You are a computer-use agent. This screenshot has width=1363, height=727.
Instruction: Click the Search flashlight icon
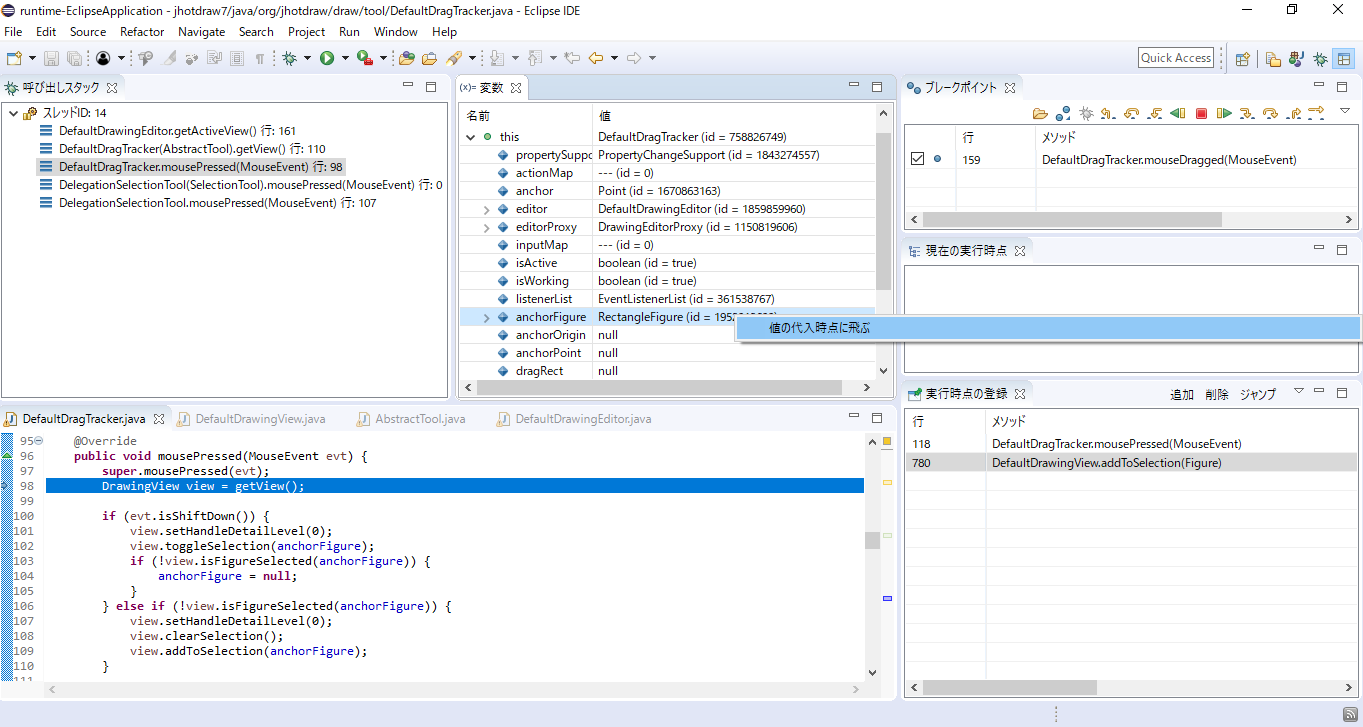coord(454,58)
